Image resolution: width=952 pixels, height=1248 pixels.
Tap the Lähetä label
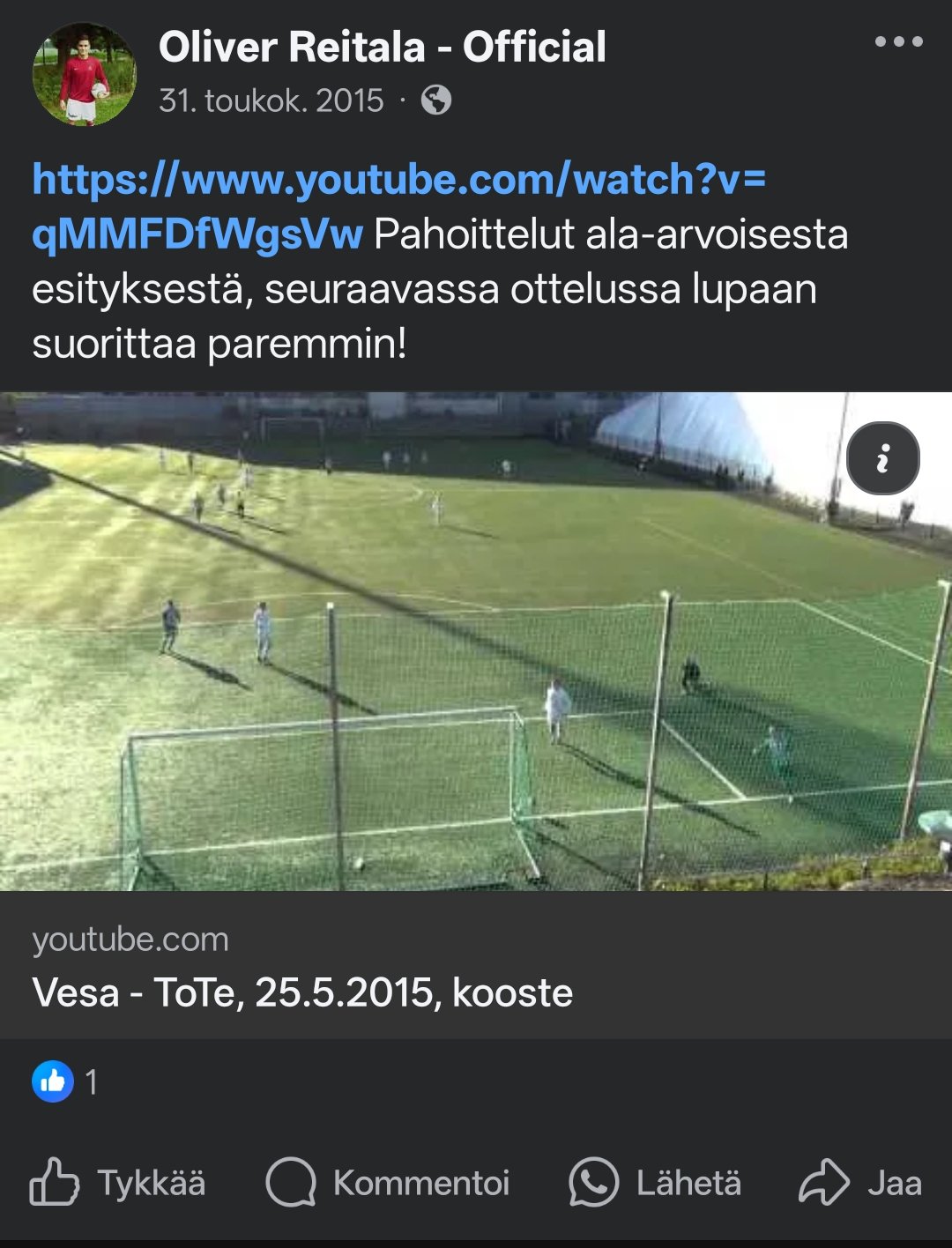click(x=688, y=1183)
